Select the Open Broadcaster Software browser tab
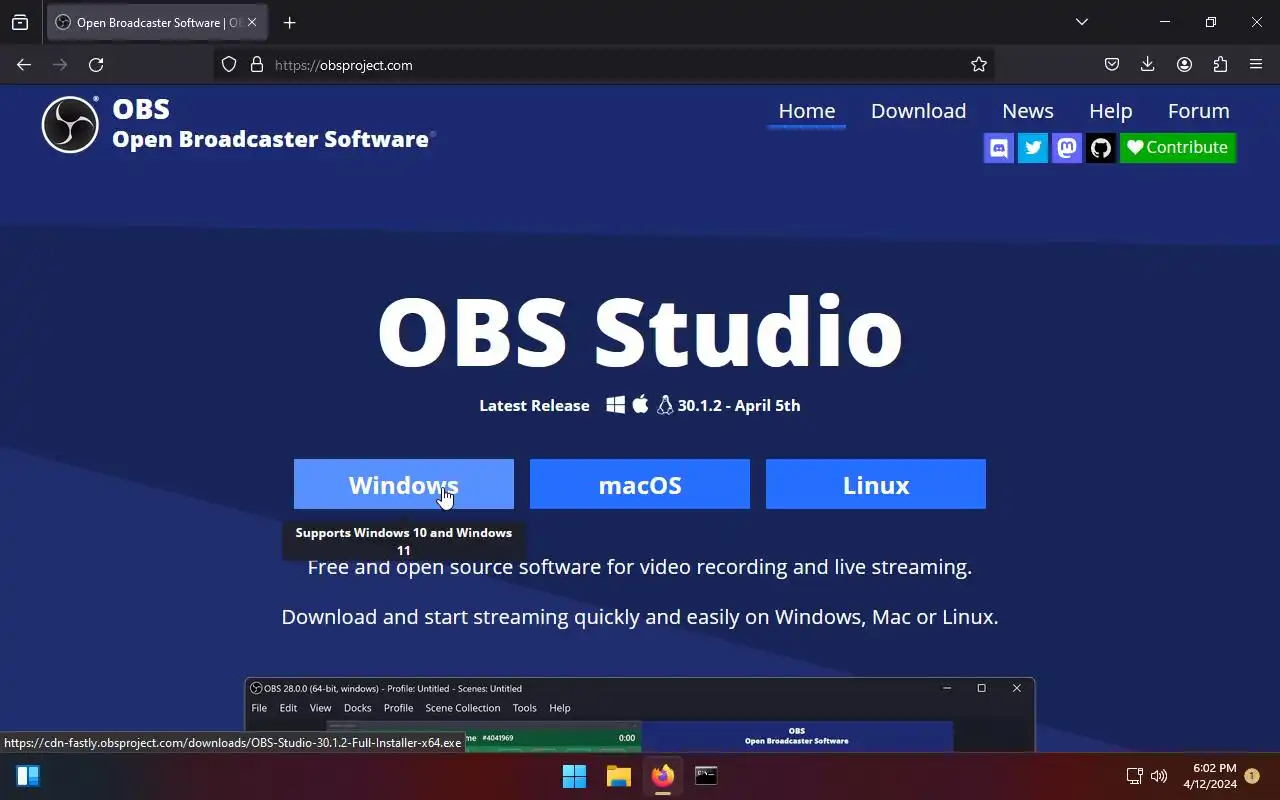The image size is (1280, 800). (157, 22)
